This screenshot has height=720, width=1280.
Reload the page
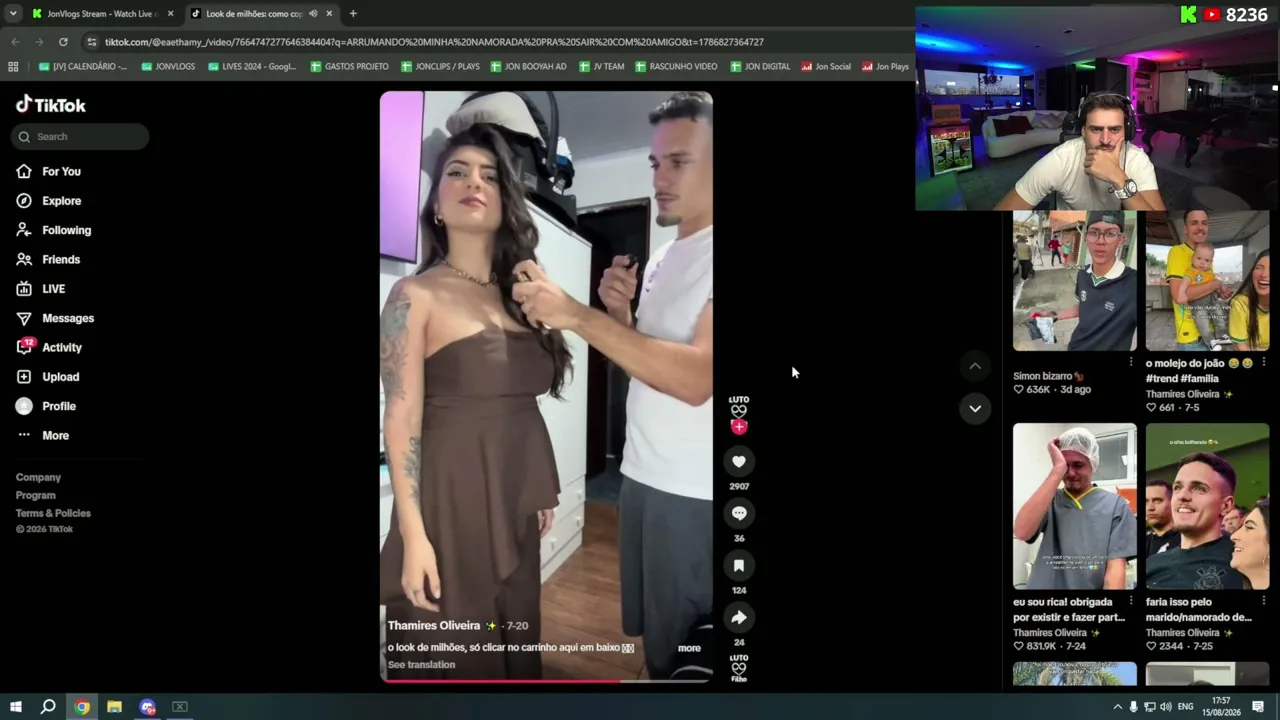pyautogui.click(x=63, y=42)
